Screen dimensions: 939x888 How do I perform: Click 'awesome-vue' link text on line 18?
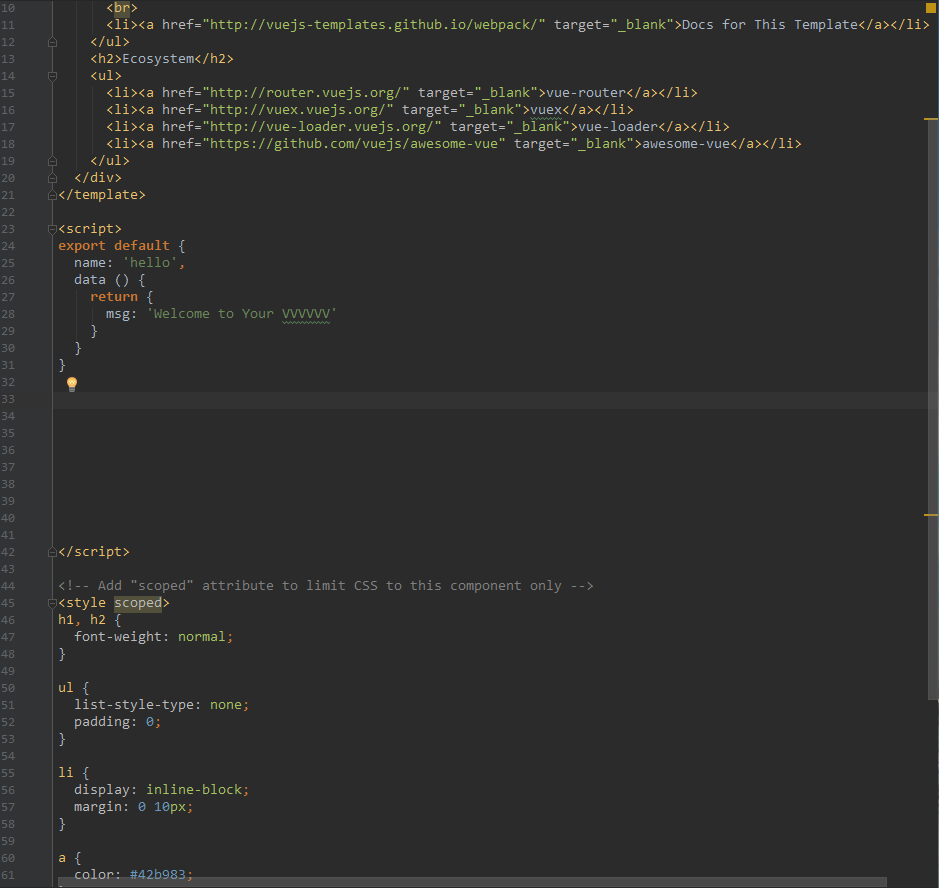(686, 144)
